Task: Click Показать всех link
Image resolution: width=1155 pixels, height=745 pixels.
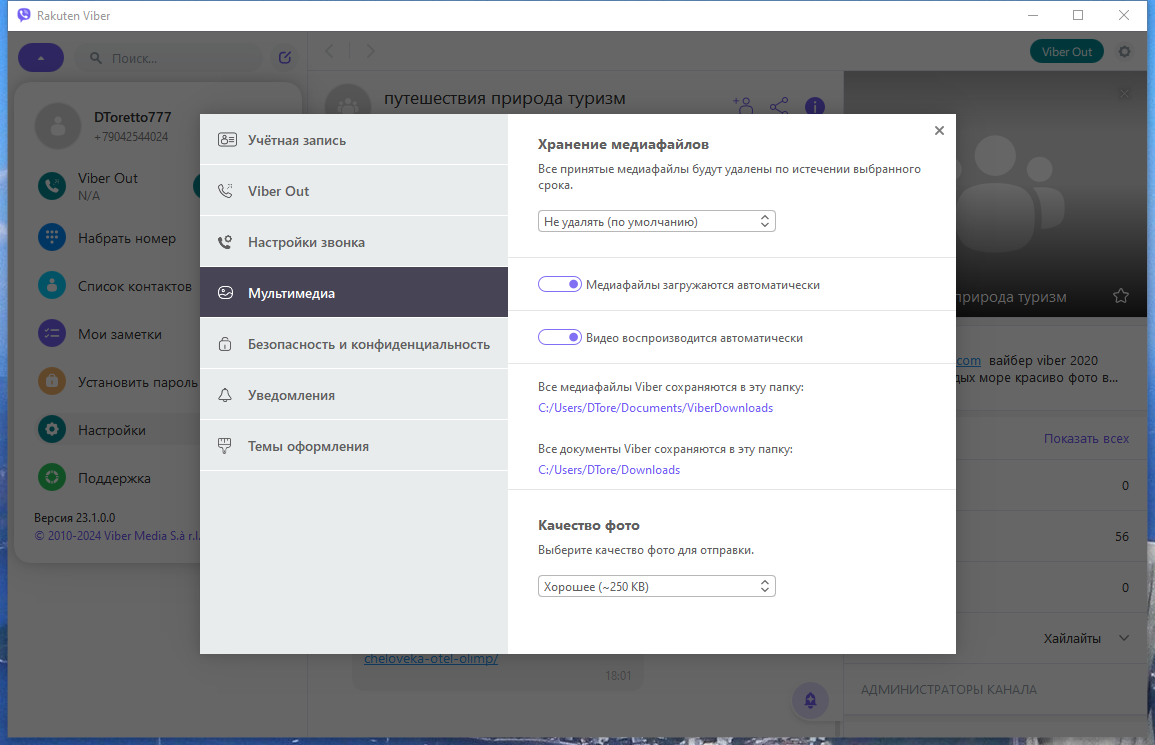Action: tap(1086, 438)
